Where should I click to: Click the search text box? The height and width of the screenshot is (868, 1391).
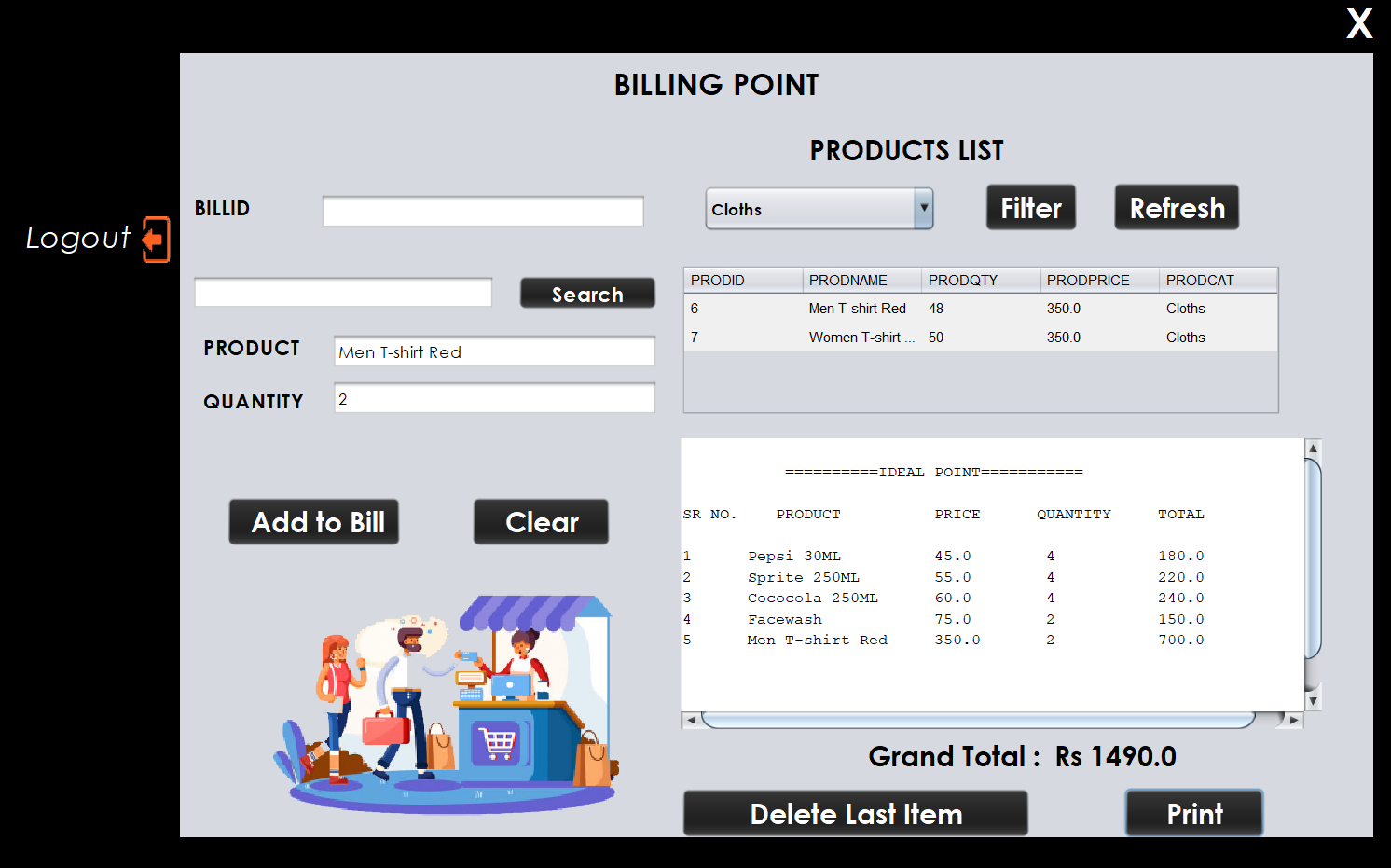pyautogui.click(x=342, y=292)
